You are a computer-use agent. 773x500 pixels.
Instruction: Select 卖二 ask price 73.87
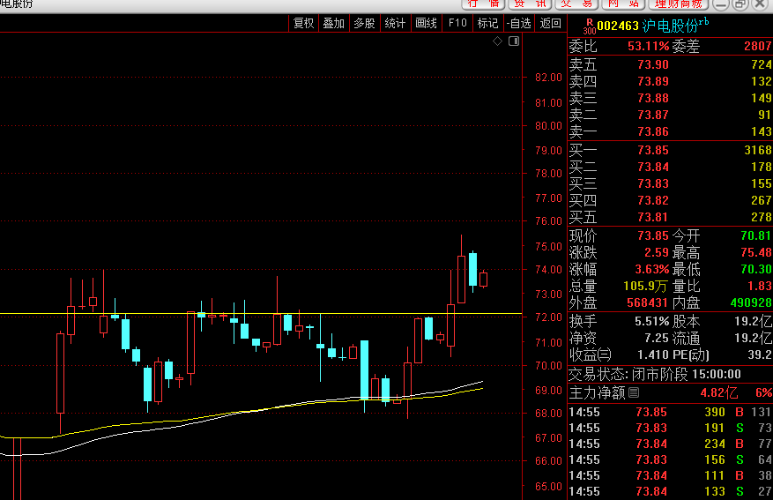point(653,115)
